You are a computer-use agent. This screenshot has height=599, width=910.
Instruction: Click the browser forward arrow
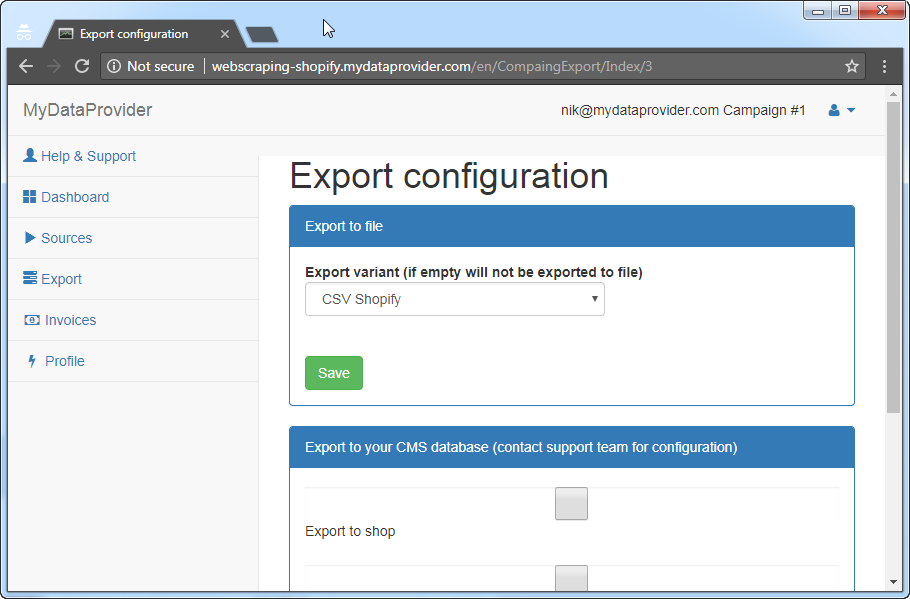tap(54, 66)
